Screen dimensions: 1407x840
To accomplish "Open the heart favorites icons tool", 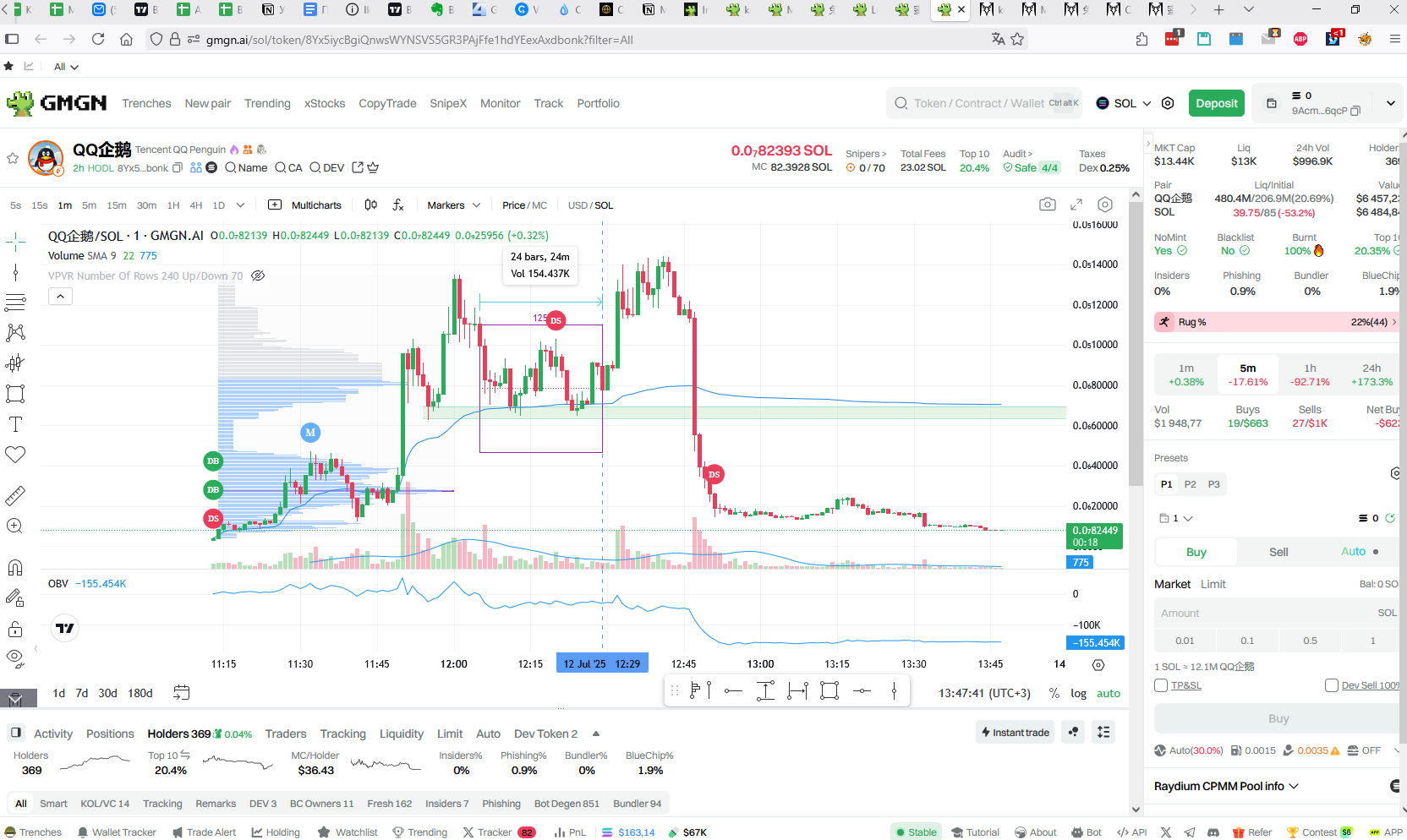I will pos(15,455).
